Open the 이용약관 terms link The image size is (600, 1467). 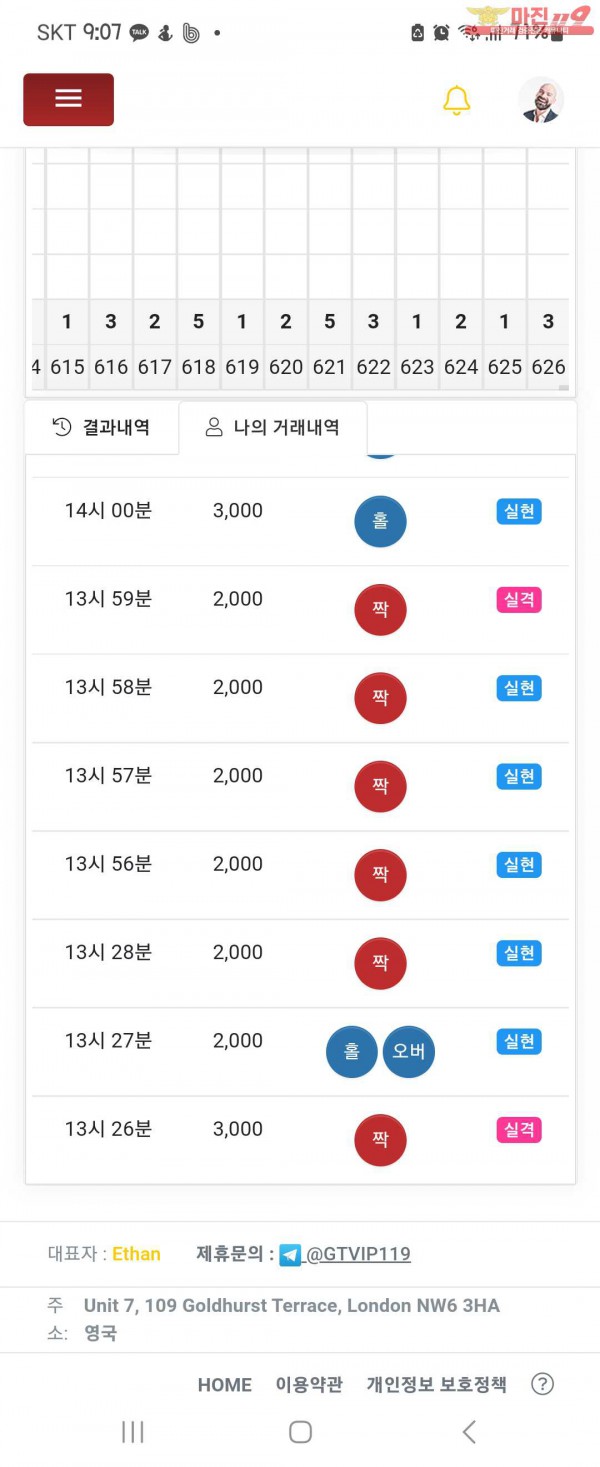point(309,1385)
